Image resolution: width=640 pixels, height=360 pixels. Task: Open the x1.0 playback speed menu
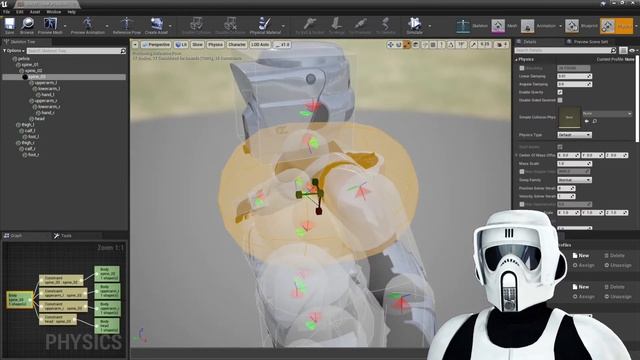tap(282, 44)
